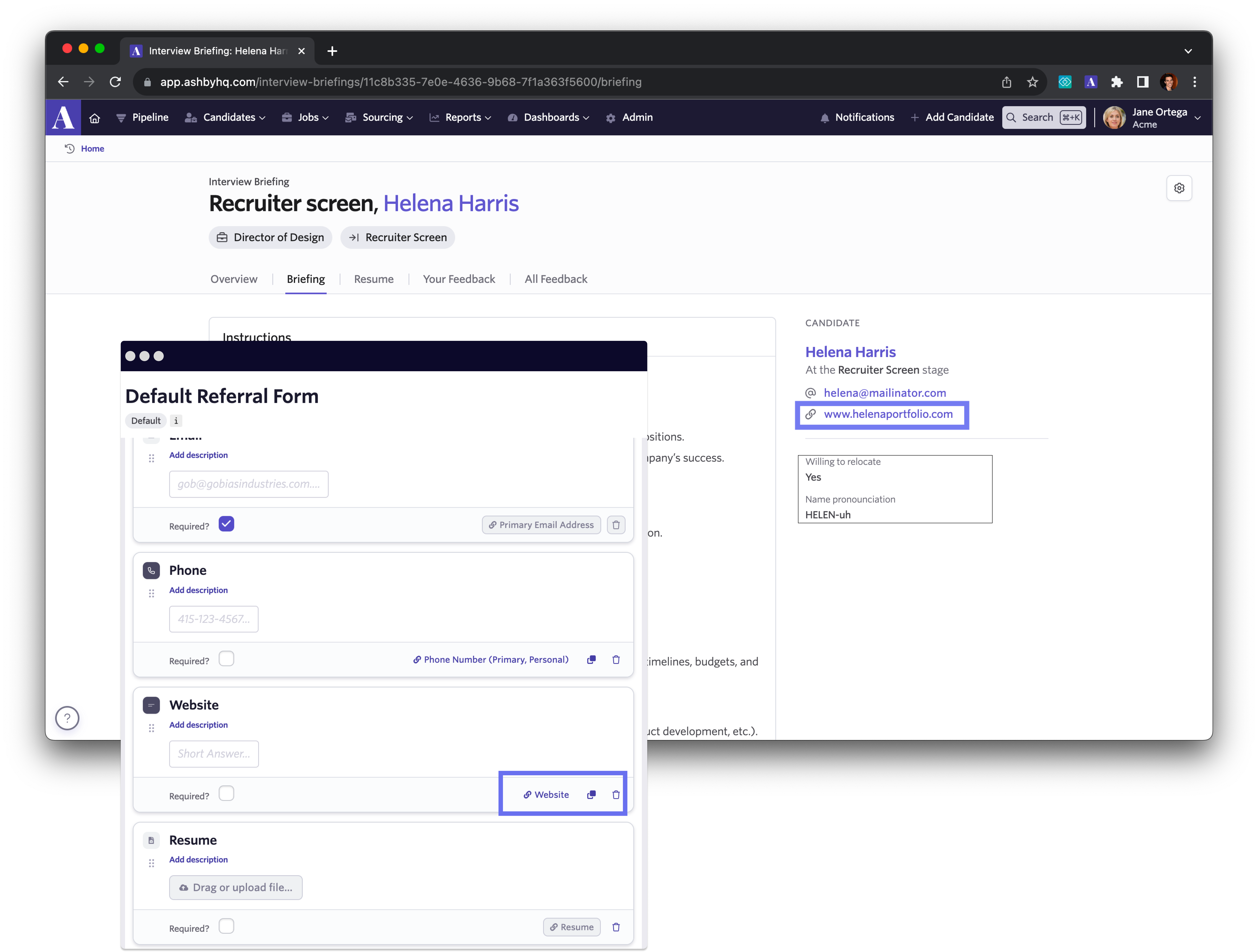Delete the Resume field with trash icon

616,927
